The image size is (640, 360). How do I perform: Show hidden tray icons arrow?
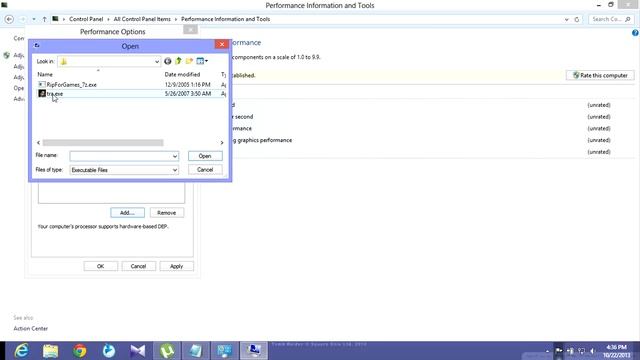547,351
